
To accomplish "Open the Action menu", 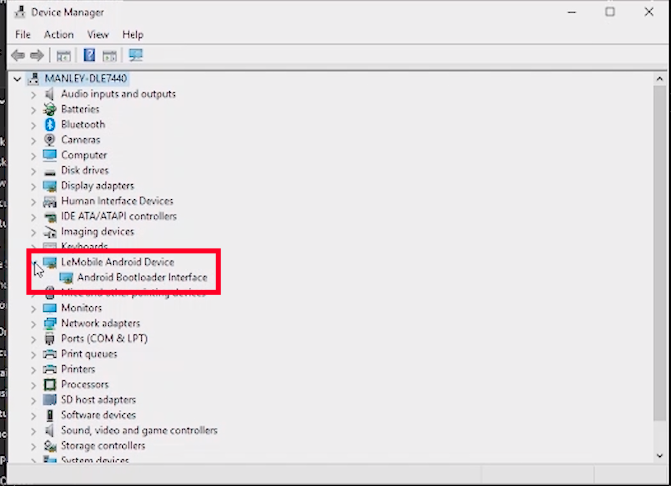I will pyautogui.click(x=58, y=34).
